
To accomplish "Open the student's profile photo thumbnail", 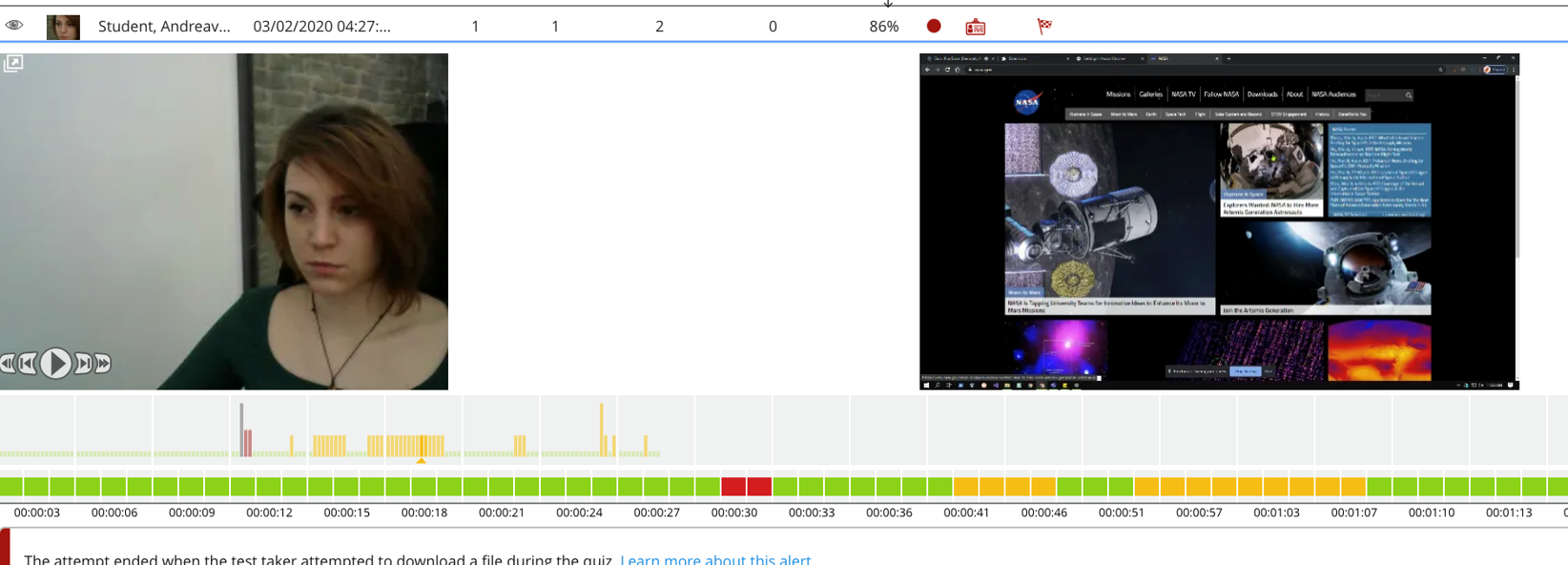I will coord(63,27).
